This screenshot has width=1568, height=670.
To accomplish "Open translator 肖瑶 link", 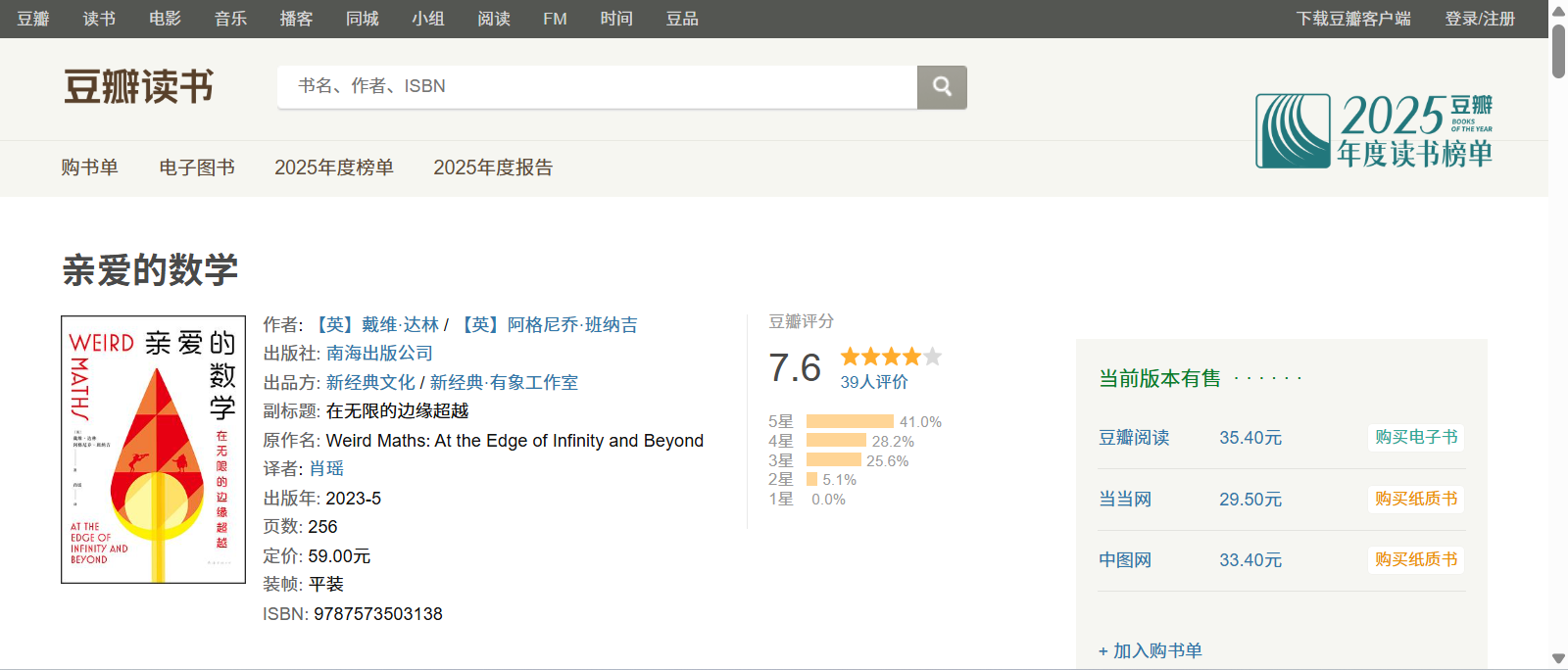I will [x=326, y=468].
